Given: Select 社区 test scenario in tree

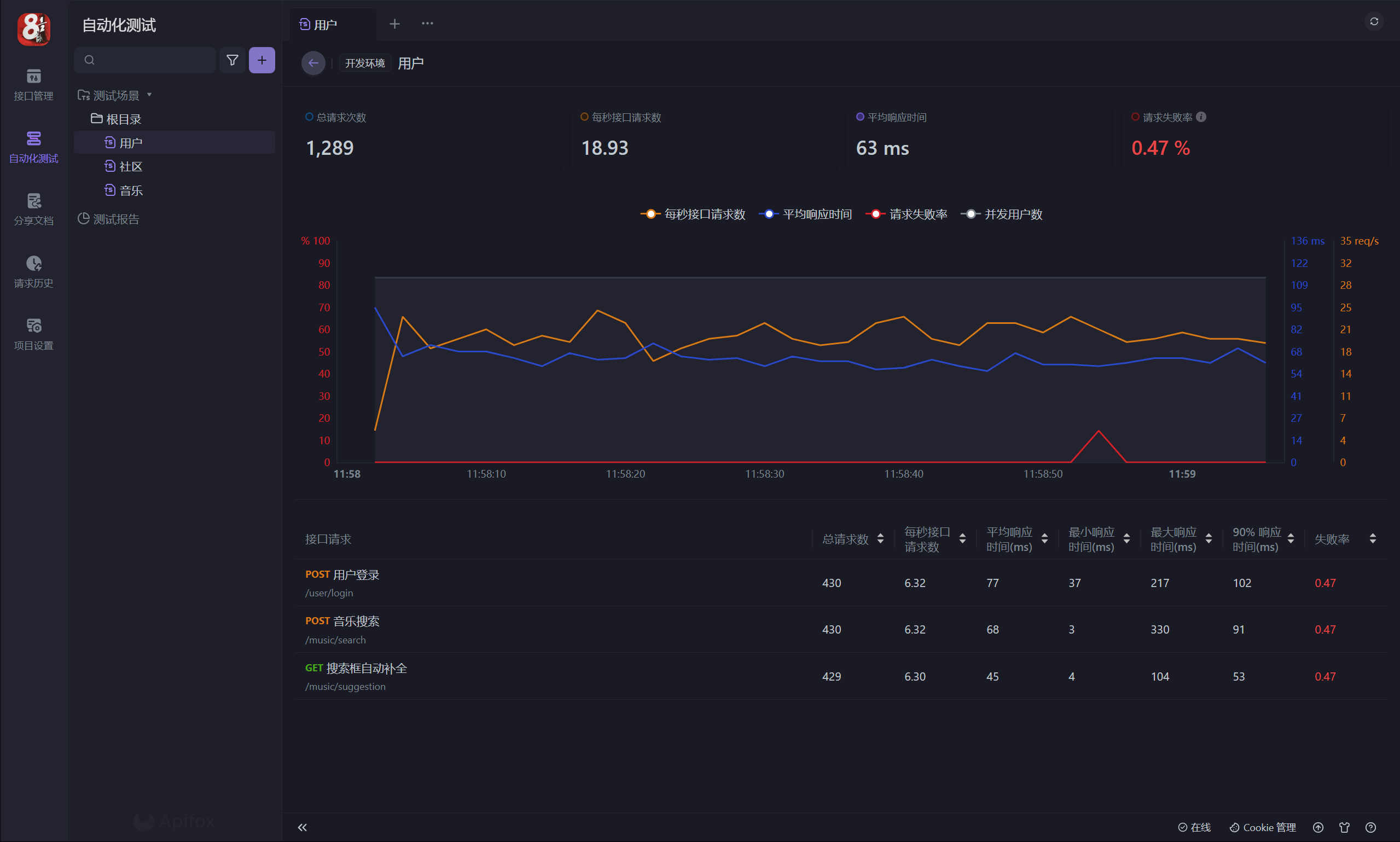Looking at the screenshot, I should click(x=131, y=166).
